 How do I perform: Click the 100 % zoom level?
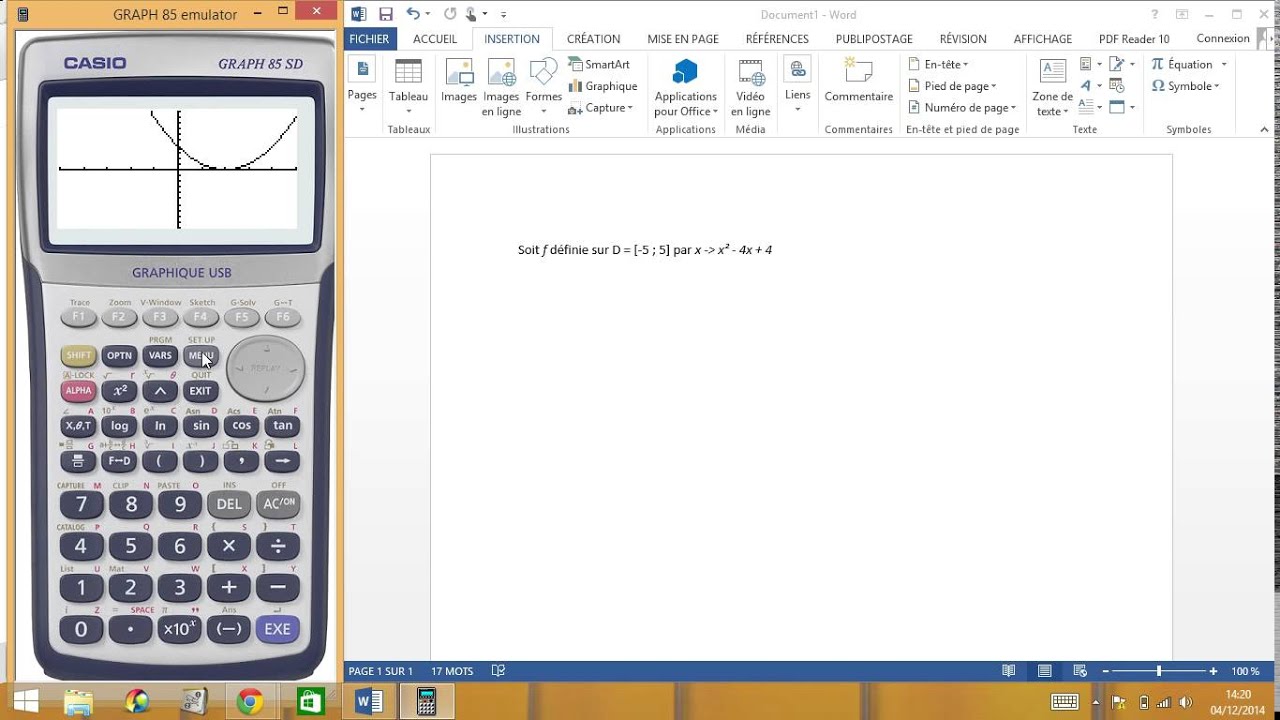pos(1245,671)
